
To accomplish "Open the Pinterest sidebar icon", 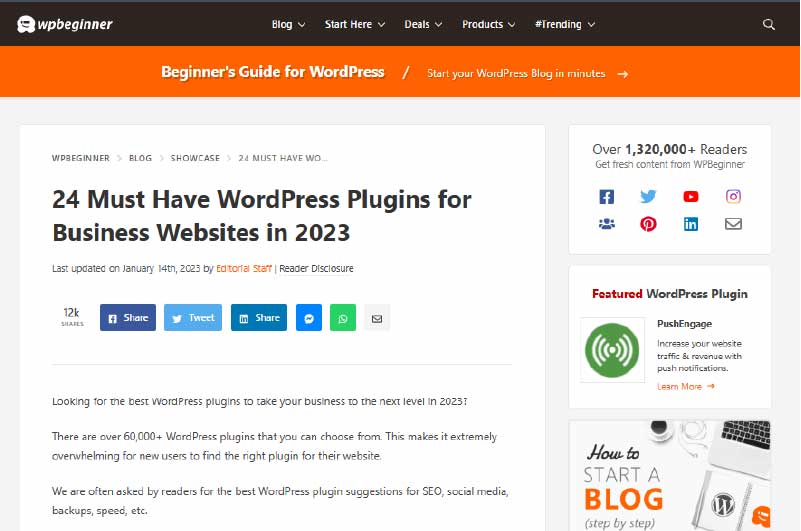I will coord(648,224).
